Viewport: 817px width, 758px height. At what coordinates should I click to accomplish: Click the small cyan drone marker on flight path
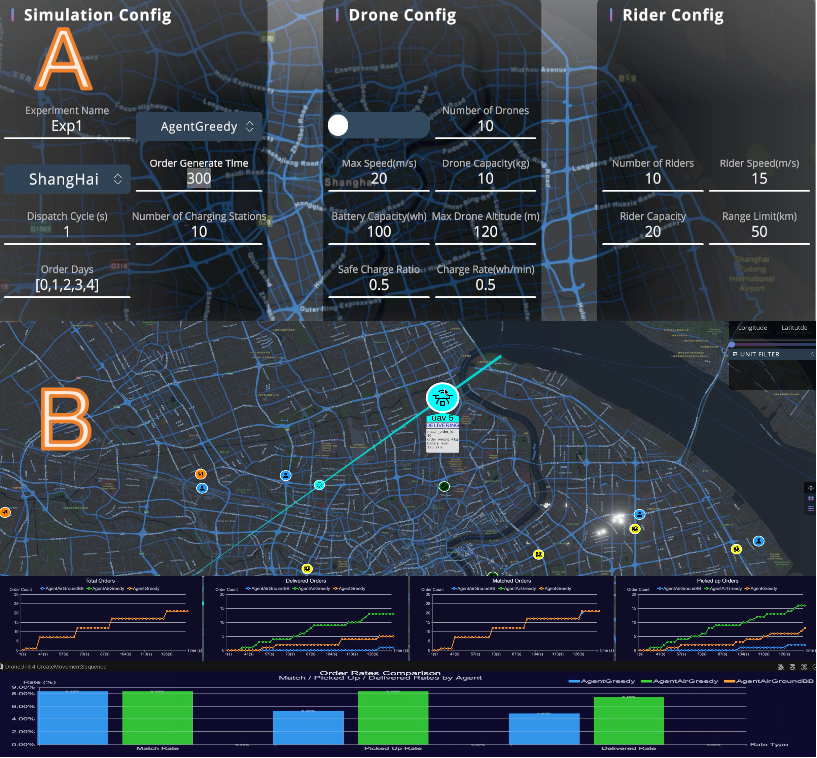tap(319, 485)
